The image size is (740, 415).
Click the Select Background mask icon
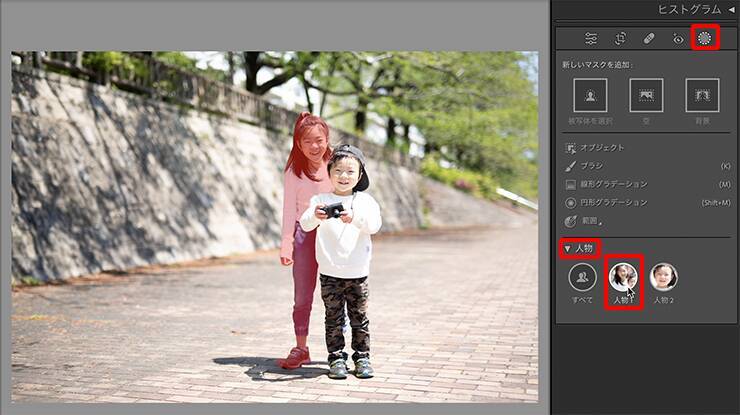(x=702, y=96)
